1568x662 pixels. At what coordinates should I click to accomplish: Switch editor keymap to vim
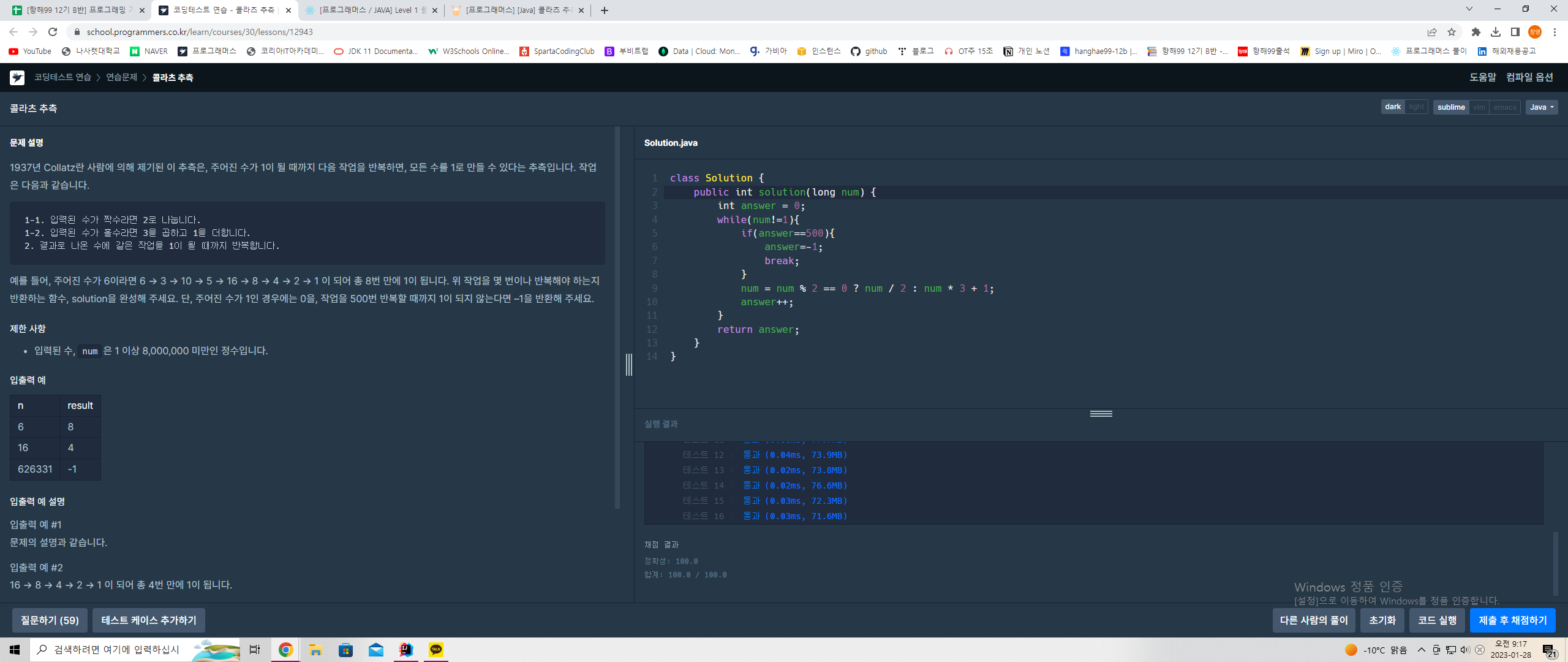[x=1479, y=107]
